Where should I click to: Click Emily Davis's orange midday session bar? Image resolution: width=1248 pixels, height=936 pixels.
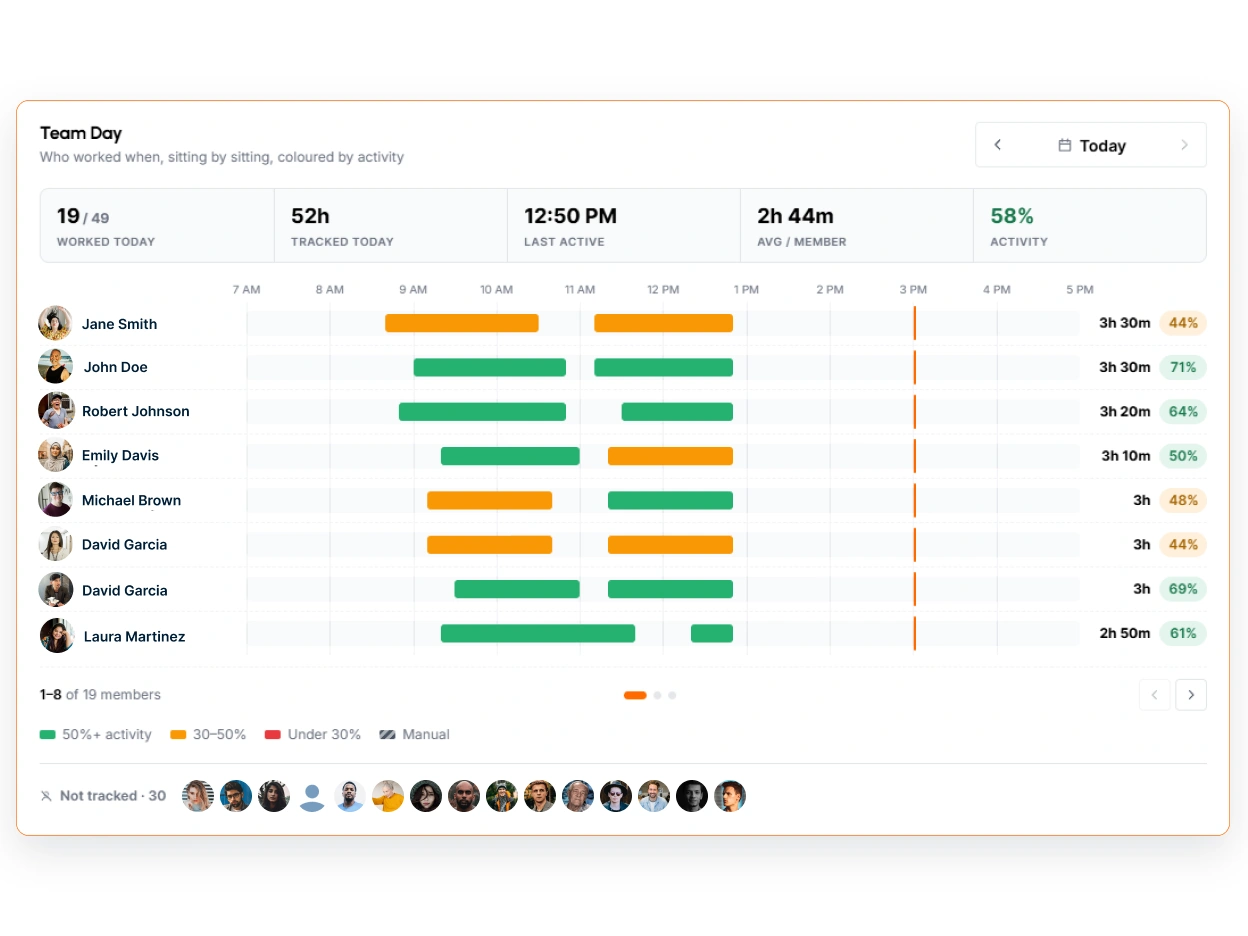670,456
